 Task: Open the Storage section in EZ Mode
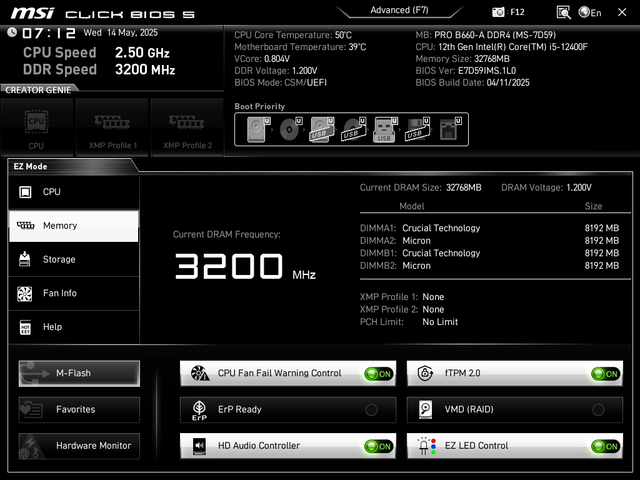[x=74, y=259]
